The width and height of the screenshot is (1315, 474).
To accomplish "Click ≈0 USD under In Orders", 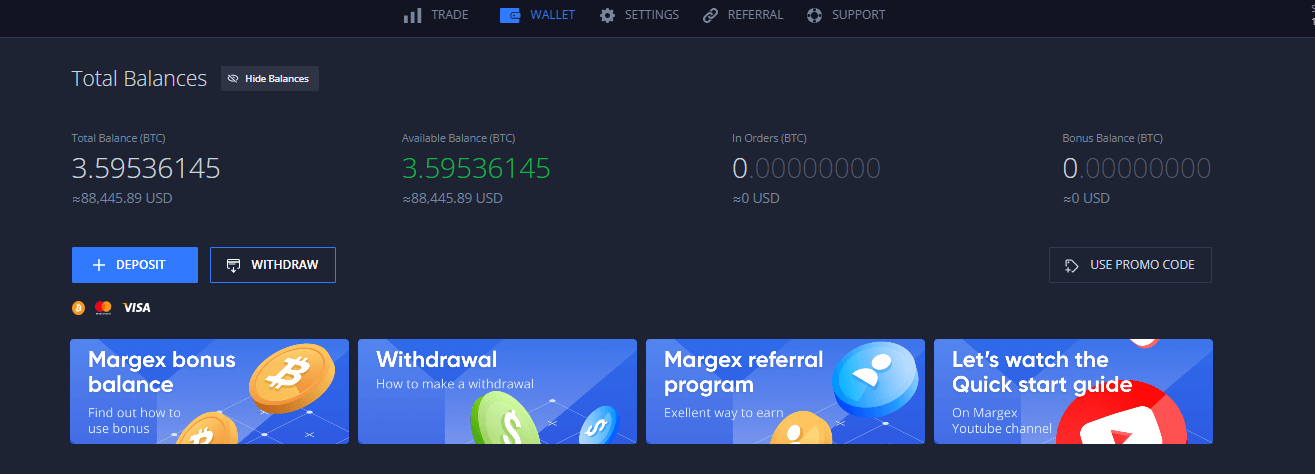I will tap(756, 198).
